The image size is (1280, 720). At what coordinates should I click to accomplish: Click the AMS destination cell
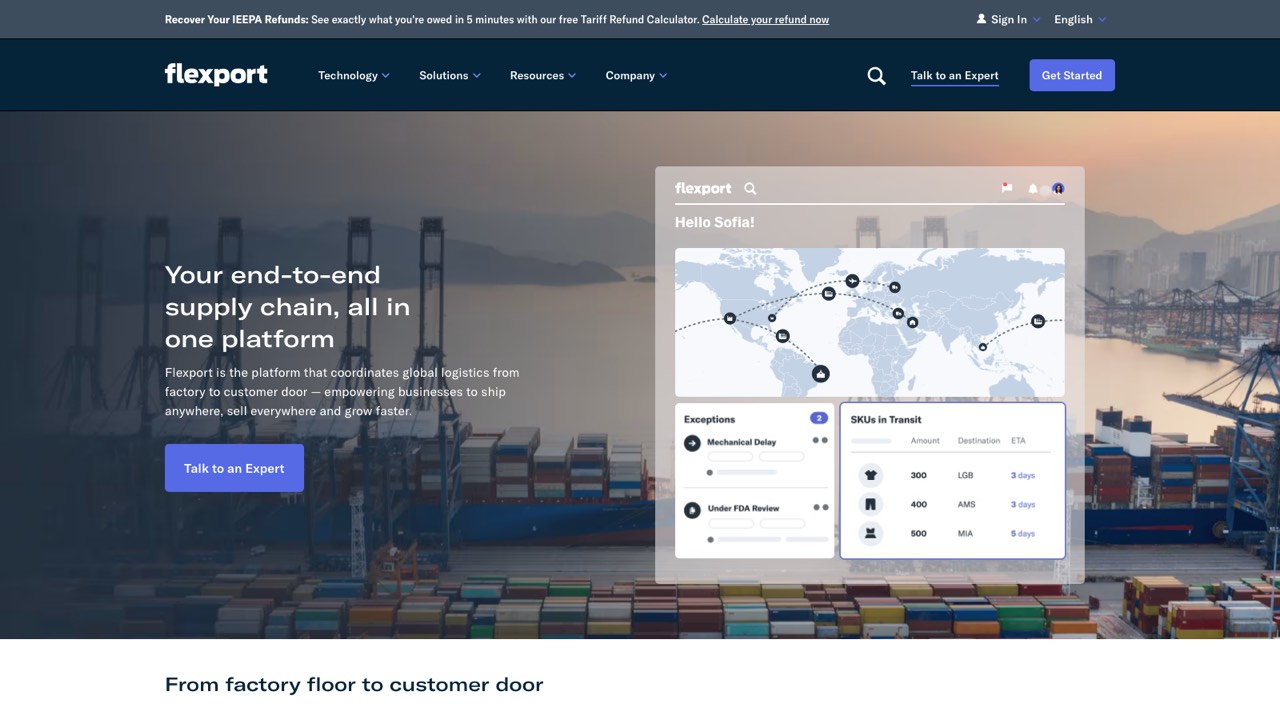[966, 504]
